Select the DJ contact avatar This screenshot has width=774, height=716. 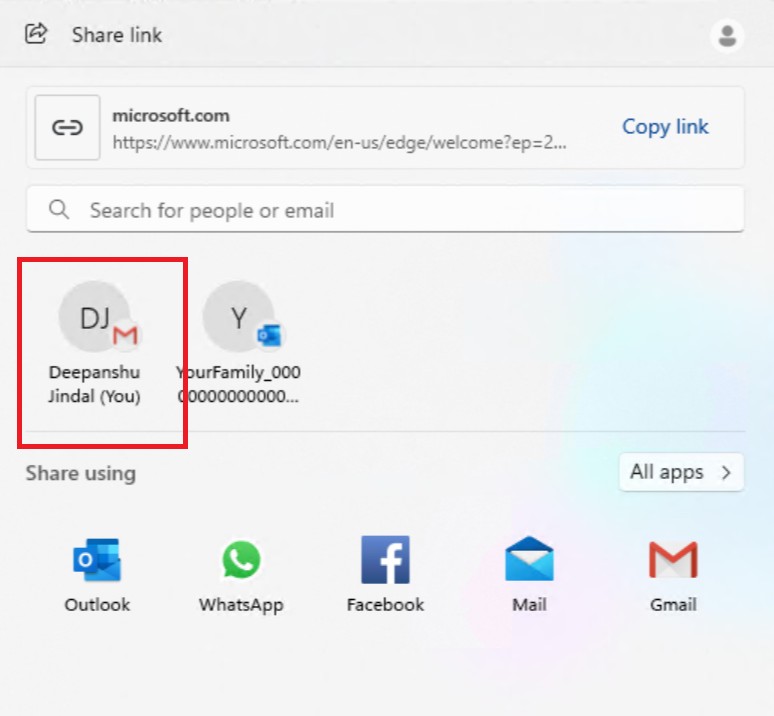tap(93, 317)
